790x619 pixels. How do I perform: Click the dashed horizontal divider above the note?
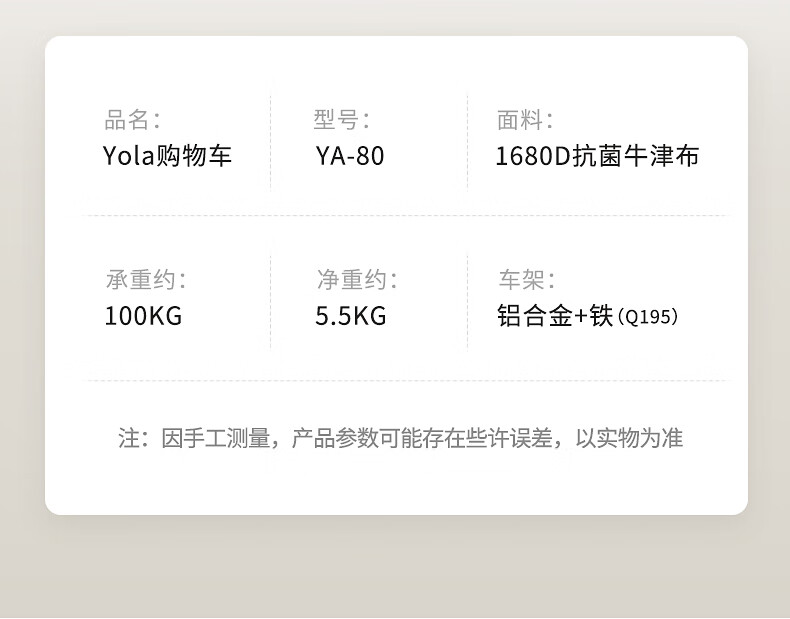(400, 380)
